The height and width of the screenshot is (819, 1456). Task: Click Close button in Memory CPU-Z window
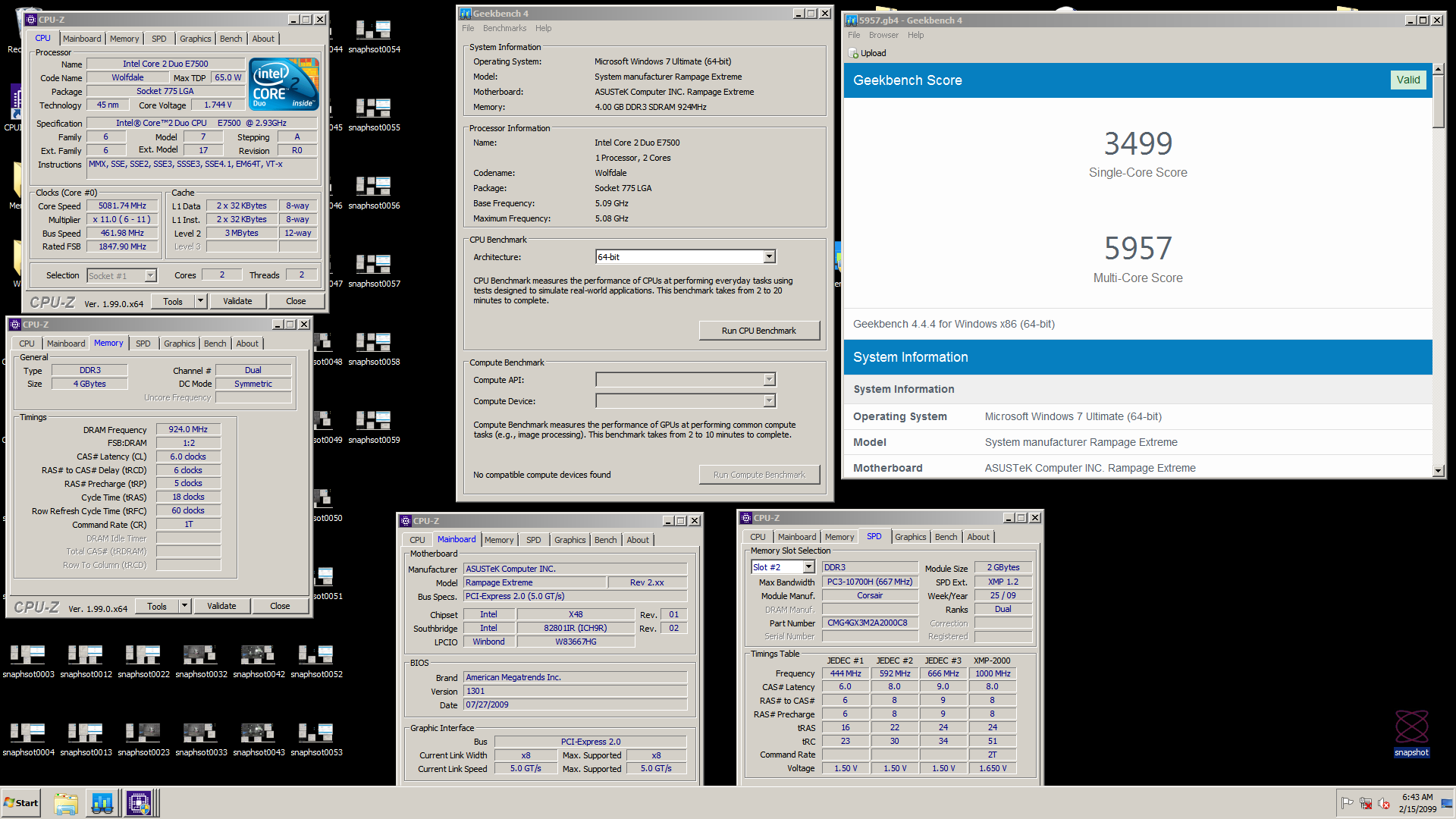(x=280, y=606)
